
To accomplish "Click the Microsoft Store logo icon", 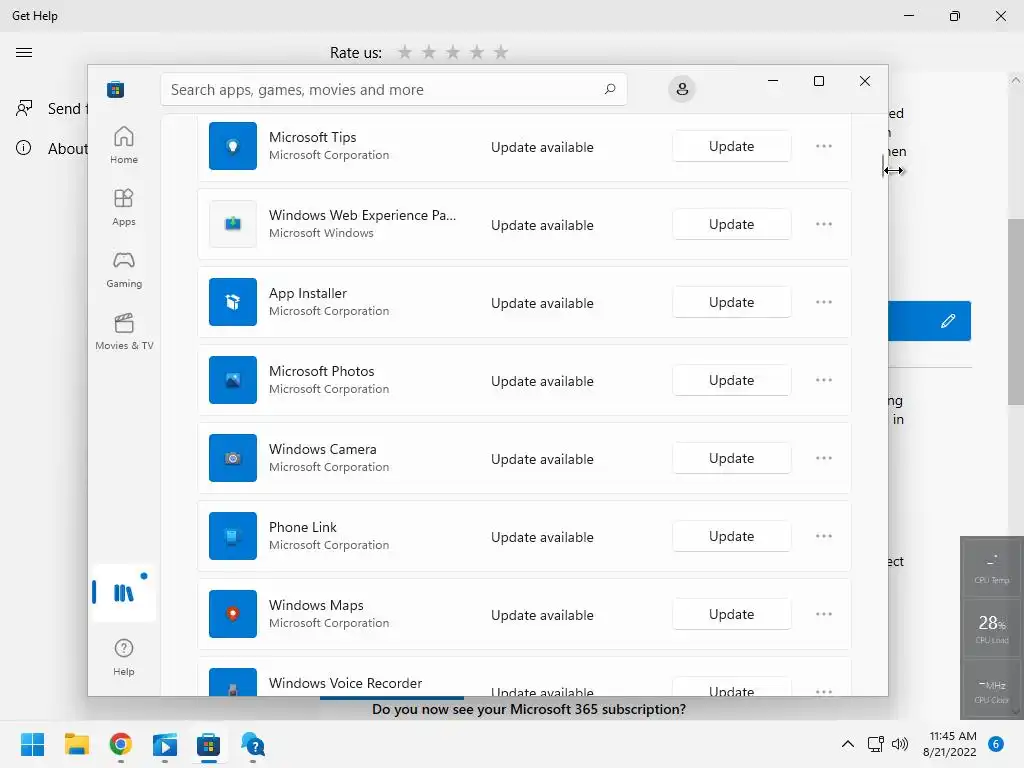I will click(x=116, y=89).
